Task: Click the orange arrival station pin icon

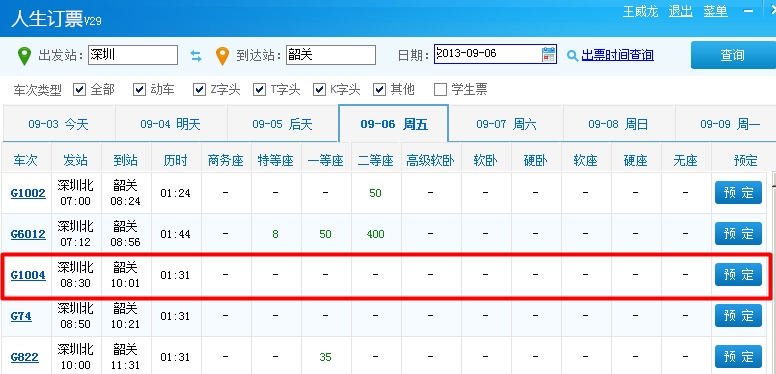Action: 223,56
